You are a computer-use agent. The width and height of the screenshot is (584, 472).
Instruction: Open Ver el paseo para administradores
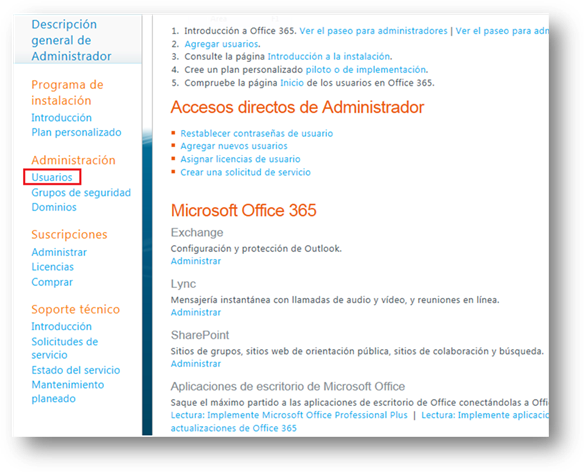coord(373,31)
